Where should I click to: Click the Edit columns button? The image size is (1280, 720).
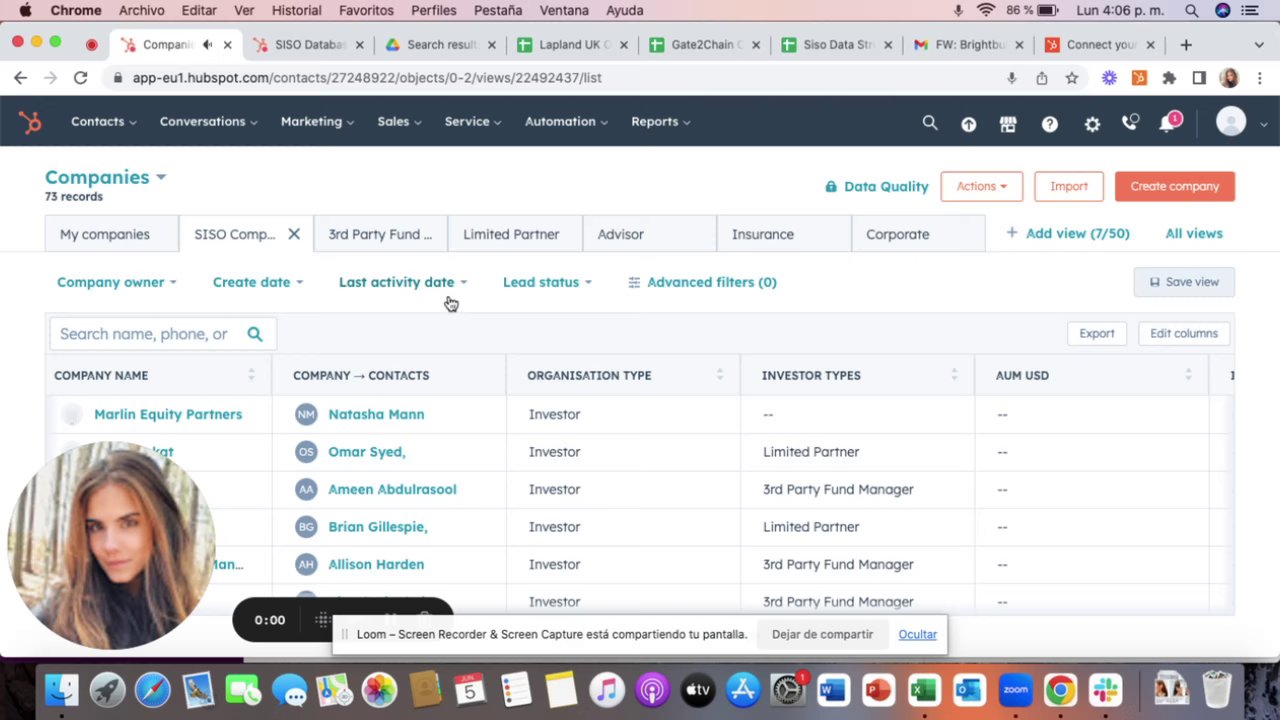pyautogui.click(x=1184, y=333)
